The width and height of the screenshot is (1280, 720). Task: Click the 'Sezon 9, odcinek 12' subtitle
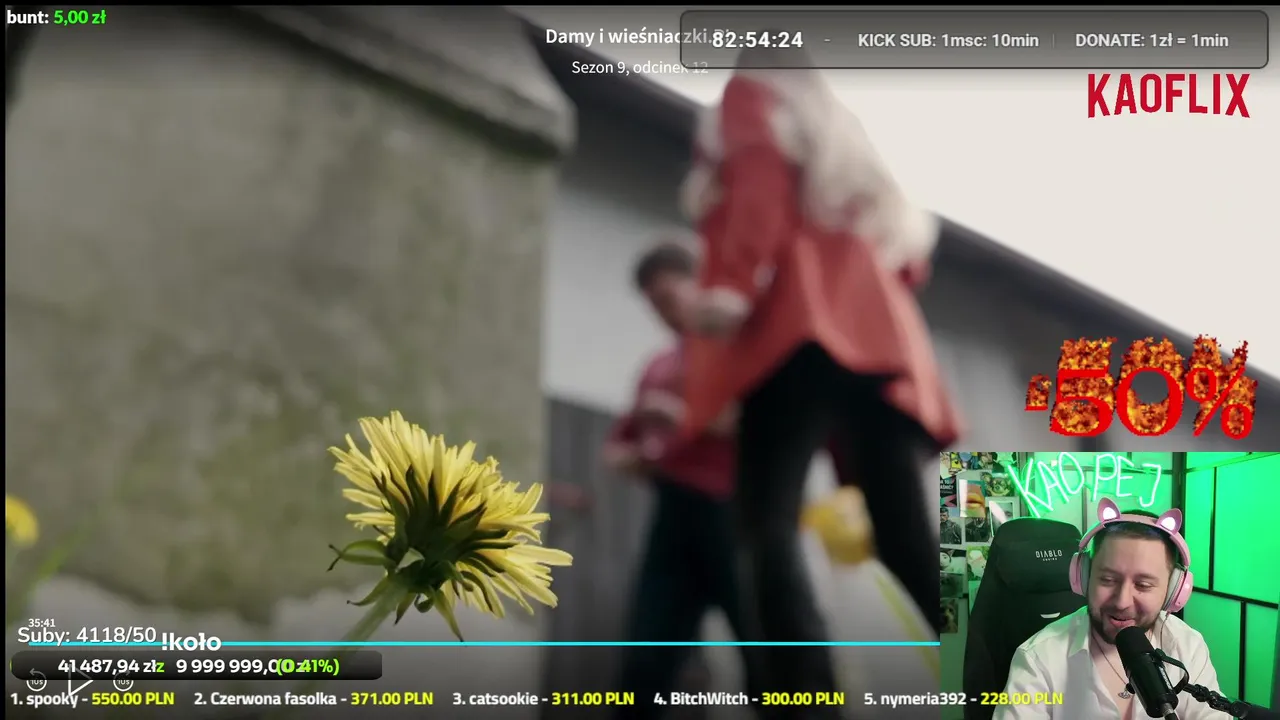pyautogui.click(x=639, y=67)
